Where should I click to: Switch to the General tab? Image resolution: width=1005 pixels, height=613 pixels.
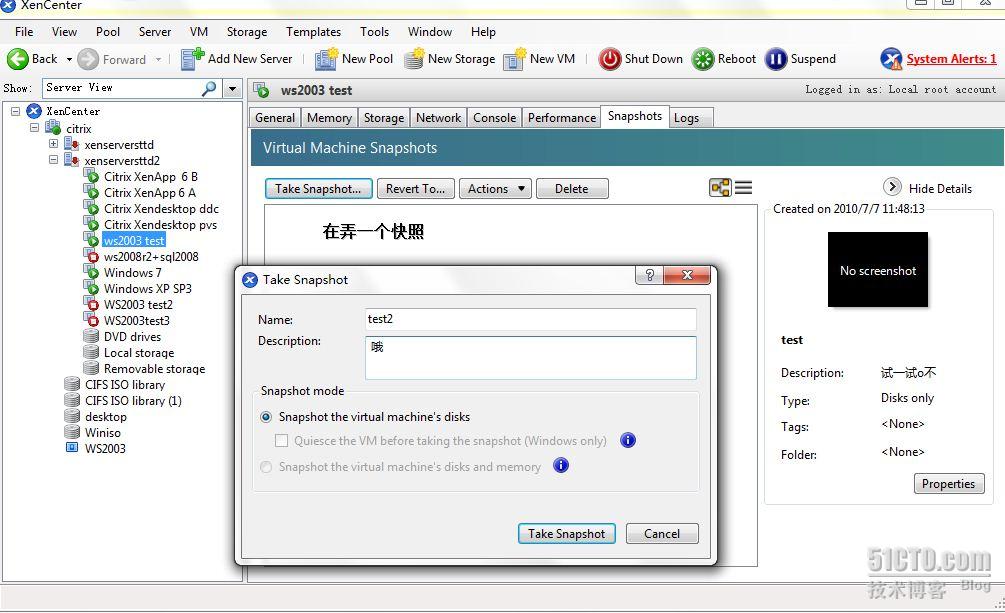click(x=274, y=117)
